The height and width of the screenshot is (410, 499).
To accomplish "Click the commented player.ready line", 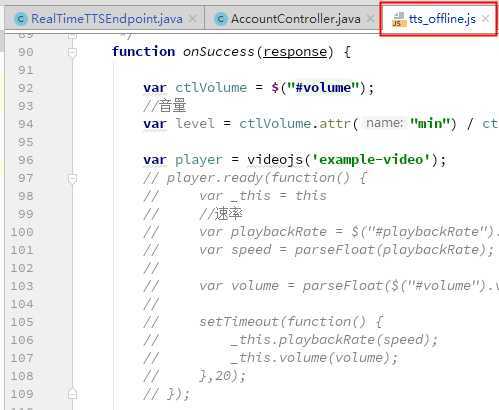I will (255, 178).
